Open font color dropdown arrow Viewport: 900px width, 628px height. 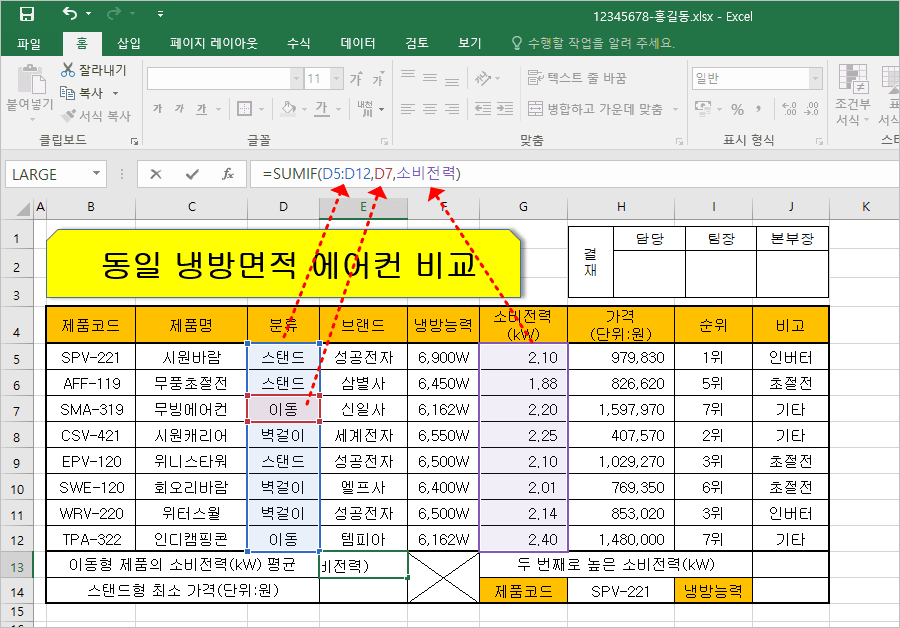(x=339, y=109)
